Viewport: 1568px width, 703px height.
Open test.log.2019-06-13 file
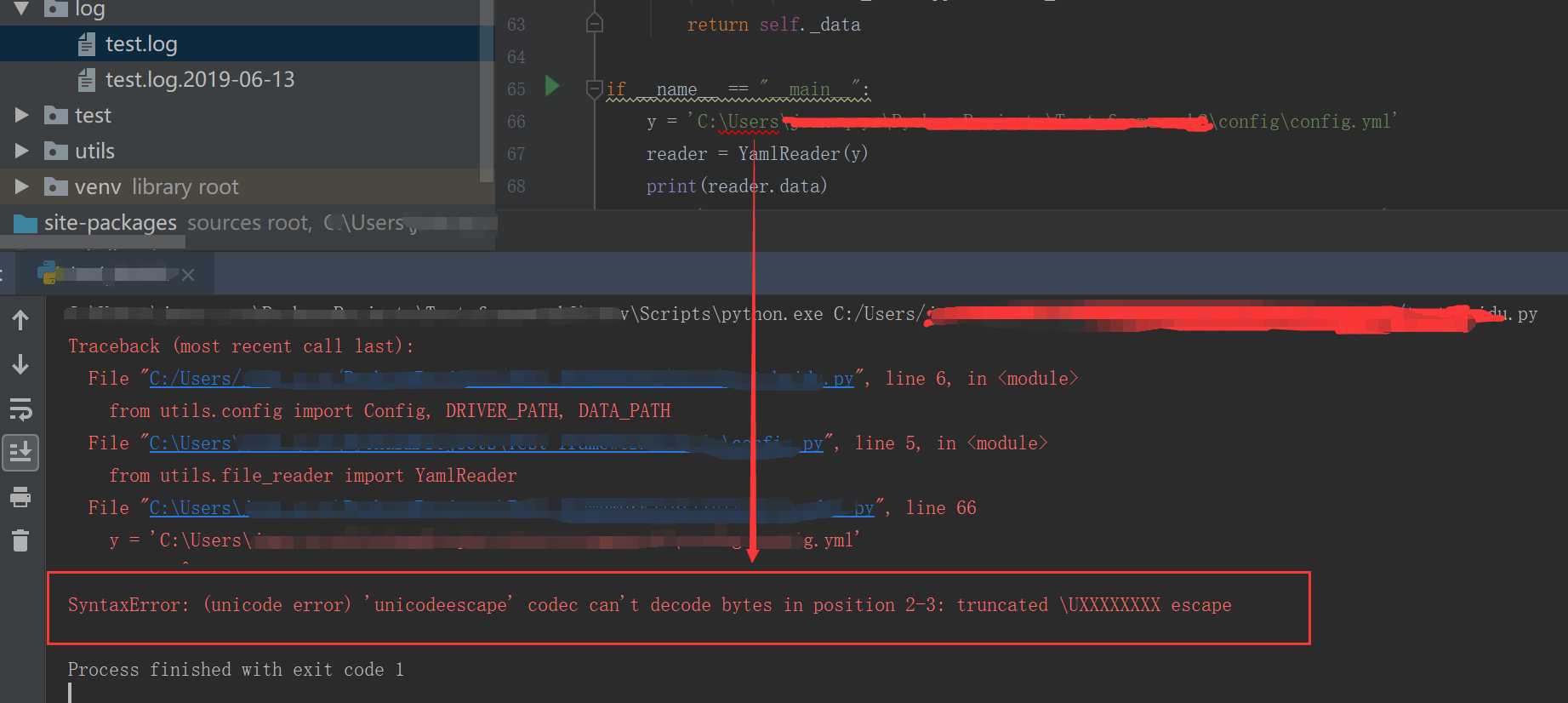coord(199,80)
